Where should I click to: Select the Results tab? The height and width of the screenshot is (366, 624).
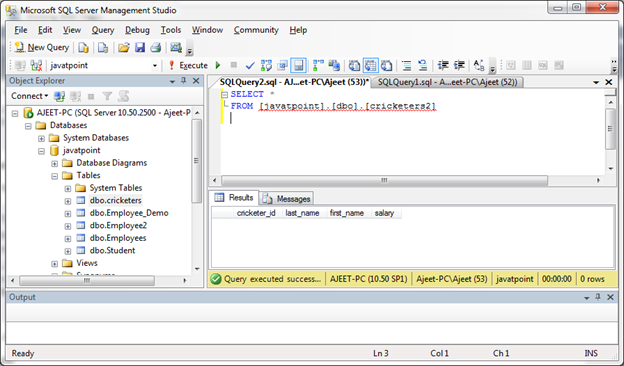[x=234, y=197]
